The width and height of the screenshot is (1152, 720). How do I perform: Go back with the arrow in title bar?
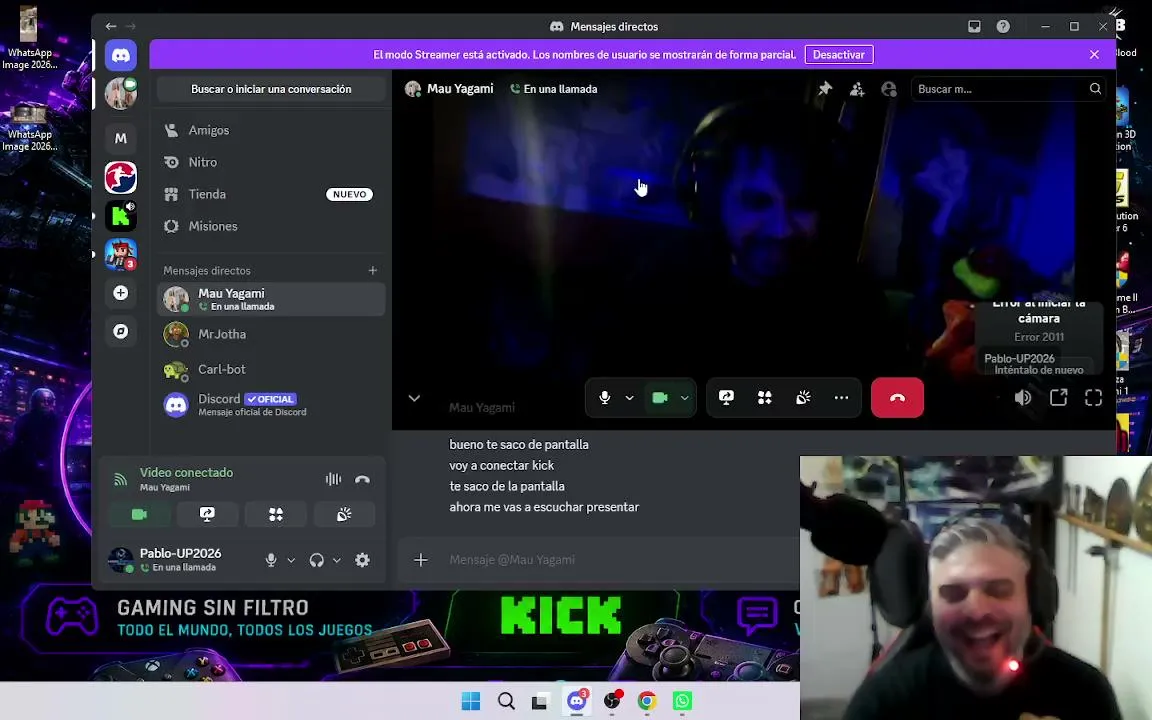coord(111,26)
